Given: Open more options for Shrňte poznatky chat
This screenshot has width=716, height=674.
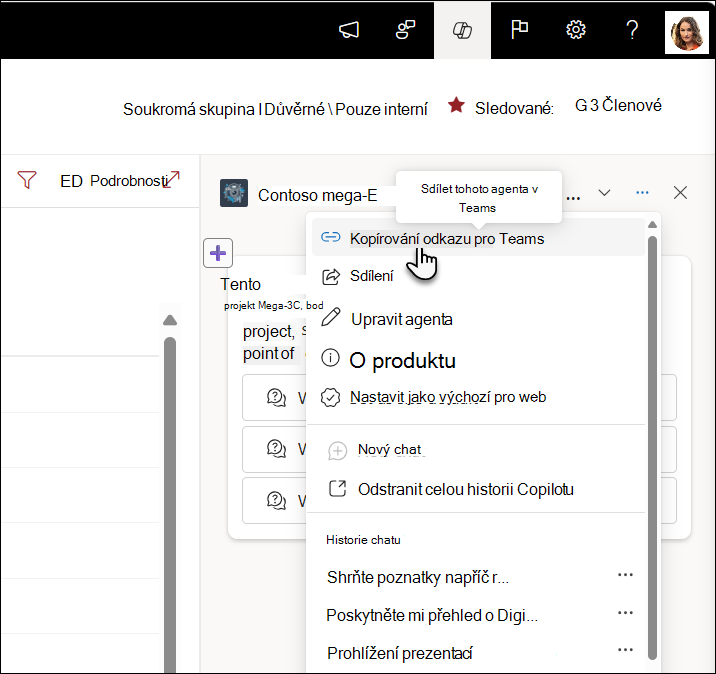Looking at the screenshot, I should [625, 574].
